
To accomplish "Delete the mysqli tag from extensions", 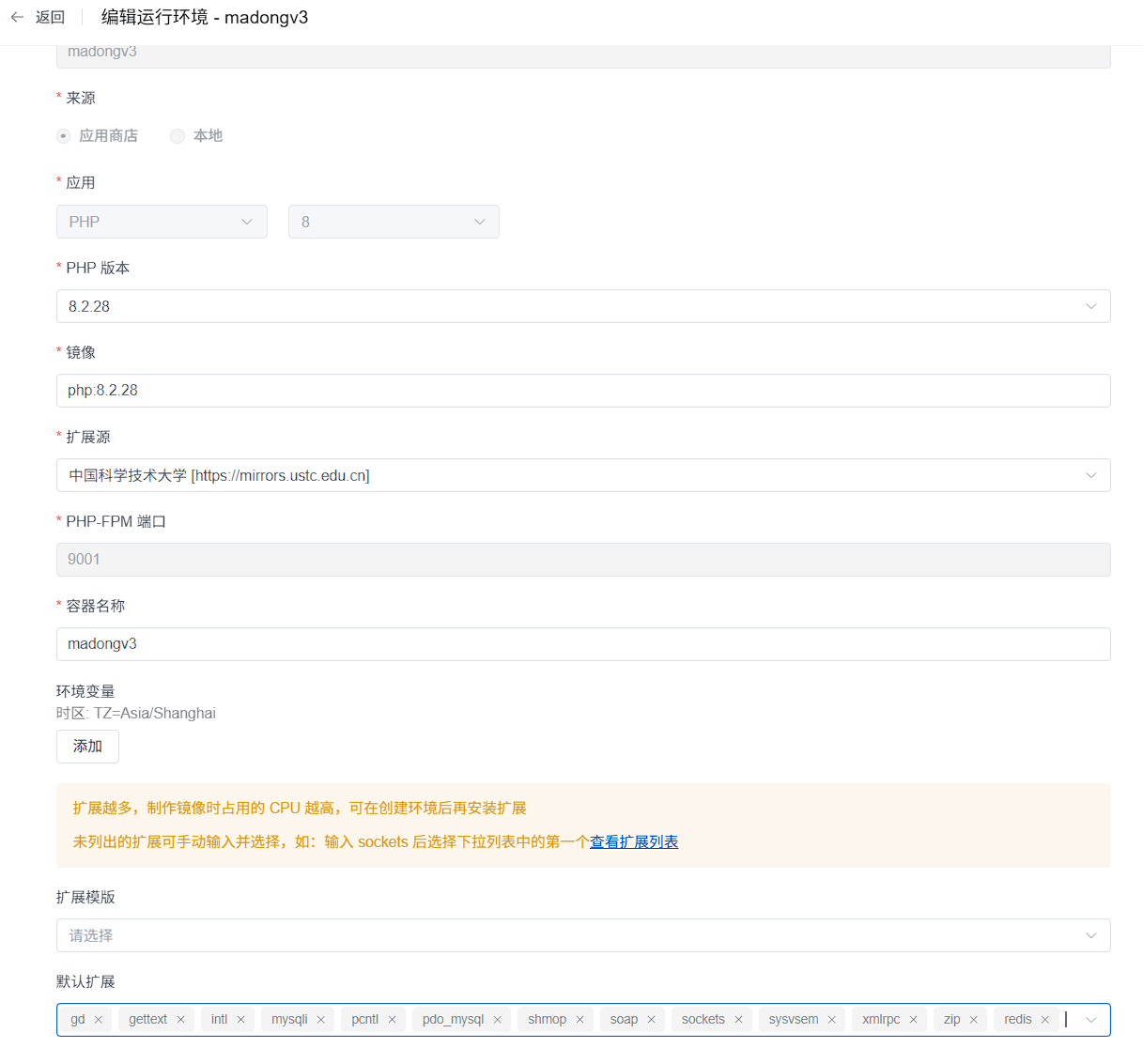I will (321, 1020).
